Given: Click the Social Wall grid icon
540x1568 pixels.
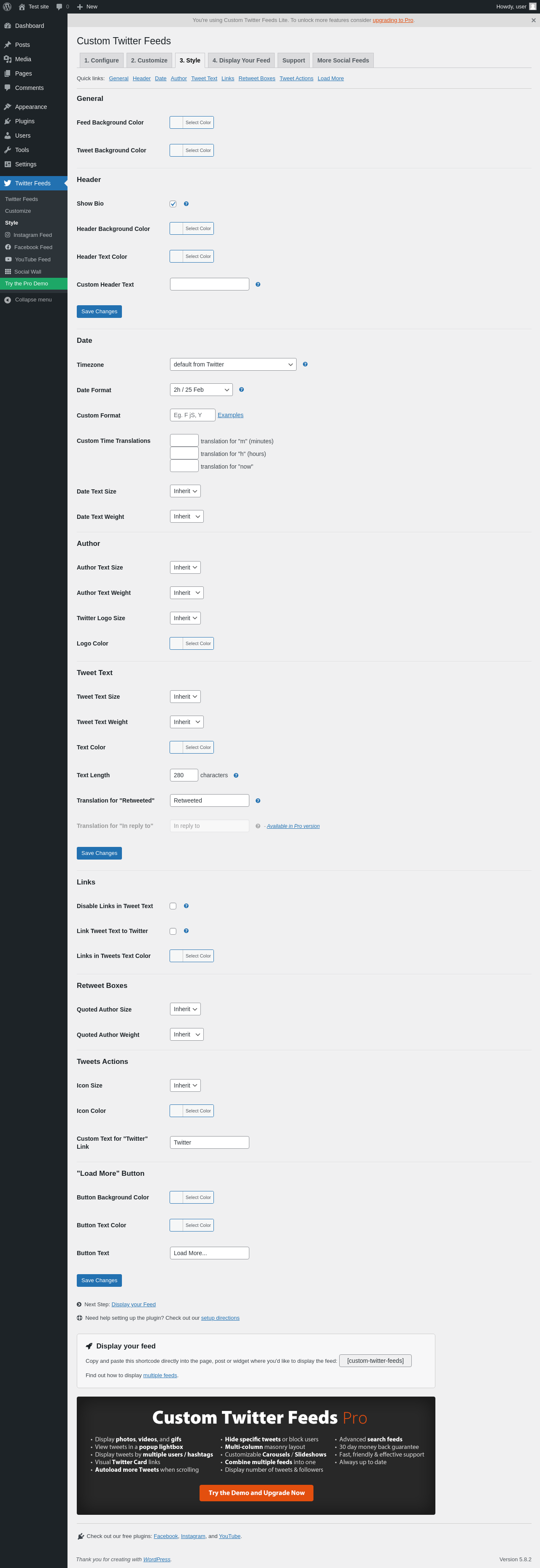Looking at the screenshot, I should tap(8, 271).
